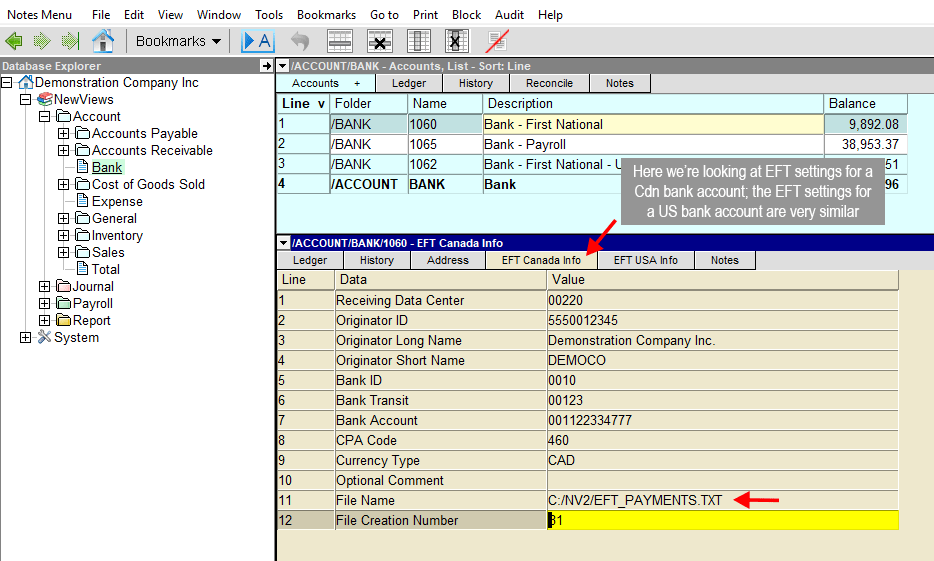Click the forward-to-end arrow icon
Screen dimensions: 934x561
coord(70,41)
